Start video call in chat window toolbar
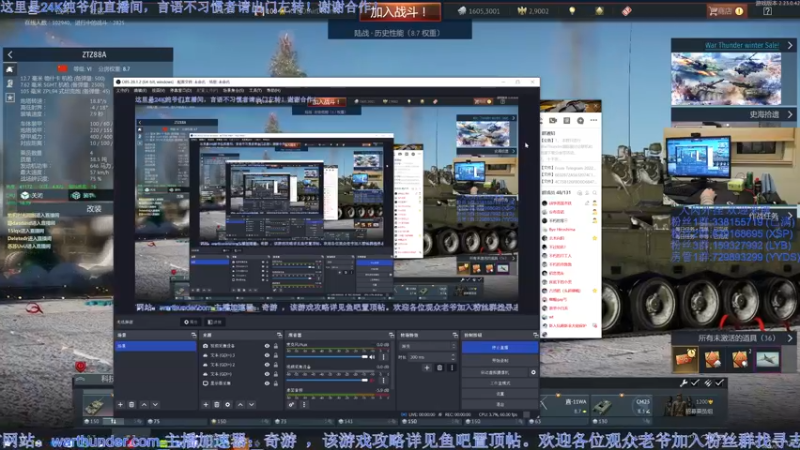800x450 pixels. pyautogui.click(x=553, y=120)
